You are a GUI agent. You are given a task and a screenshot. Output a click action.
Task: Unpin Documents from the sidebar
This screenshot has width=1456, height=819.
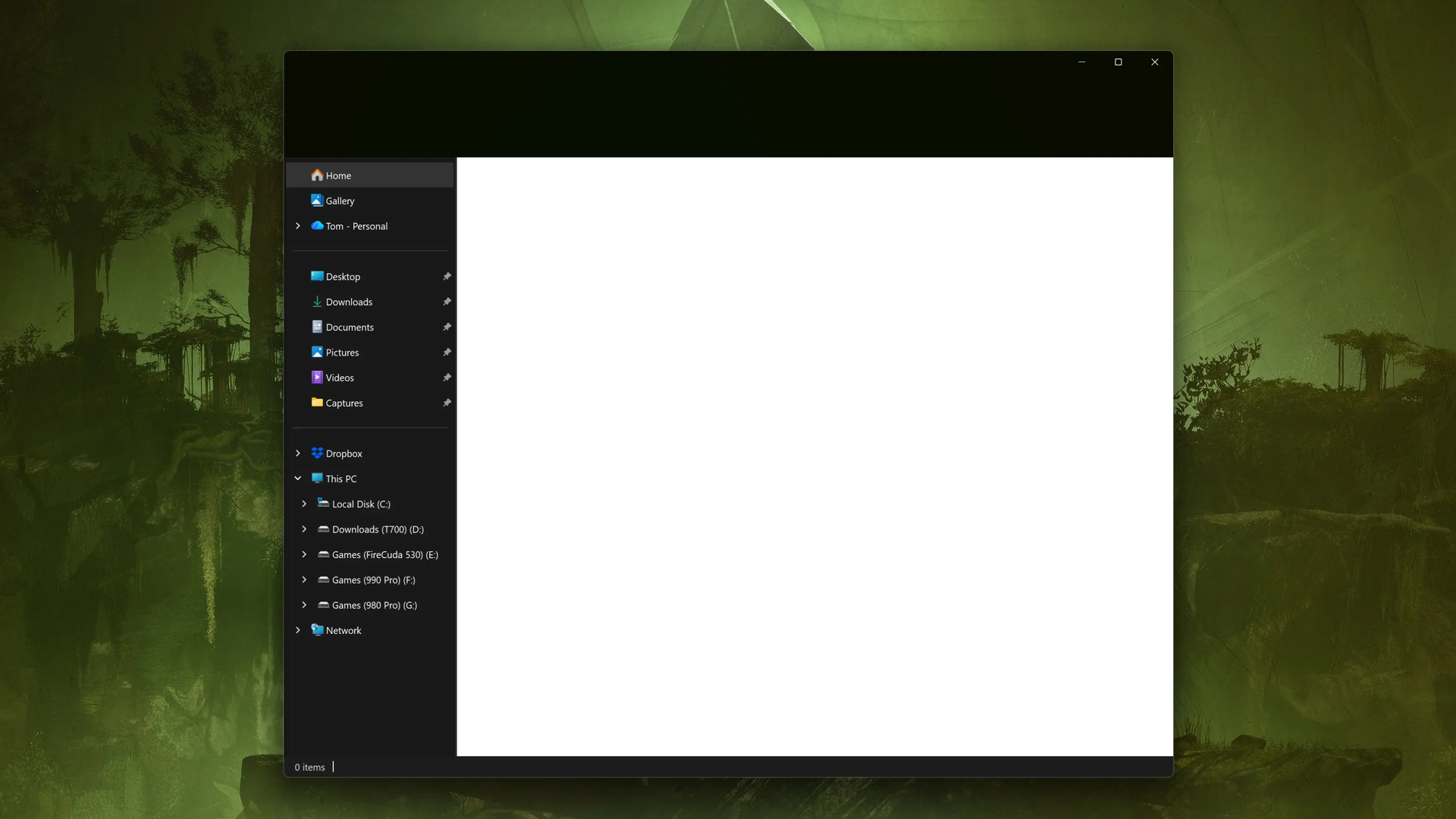pos(447,327)
